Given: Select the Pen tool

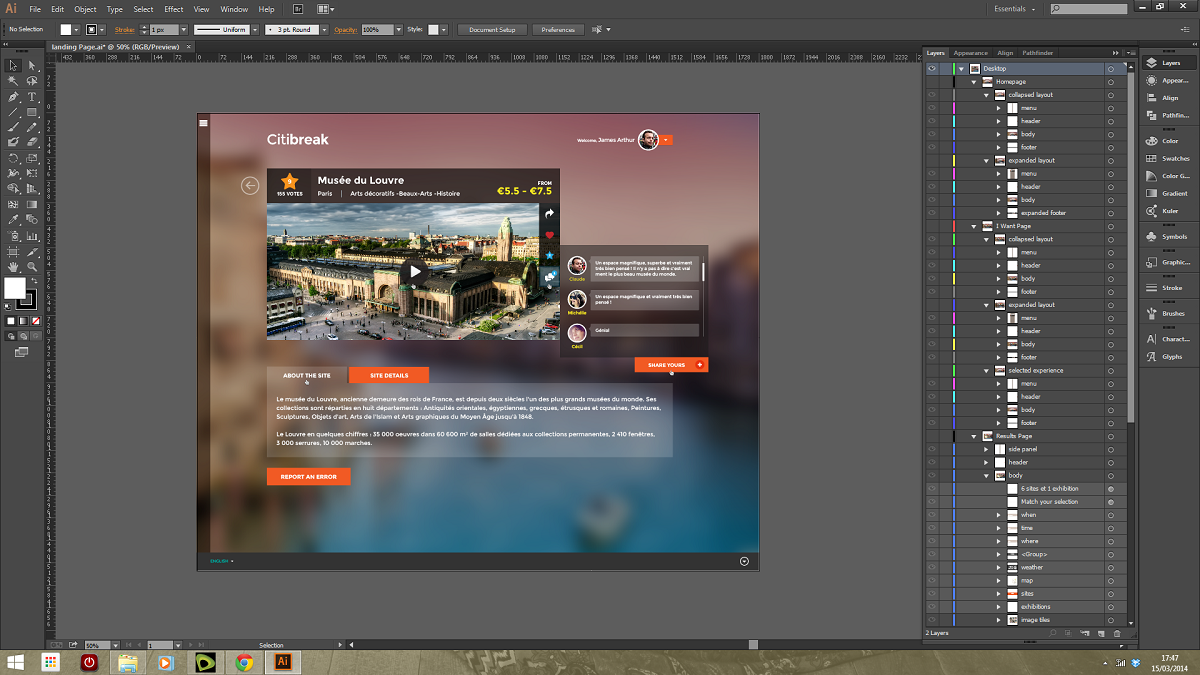Looking at the screenshot, I should click(14, 97).
